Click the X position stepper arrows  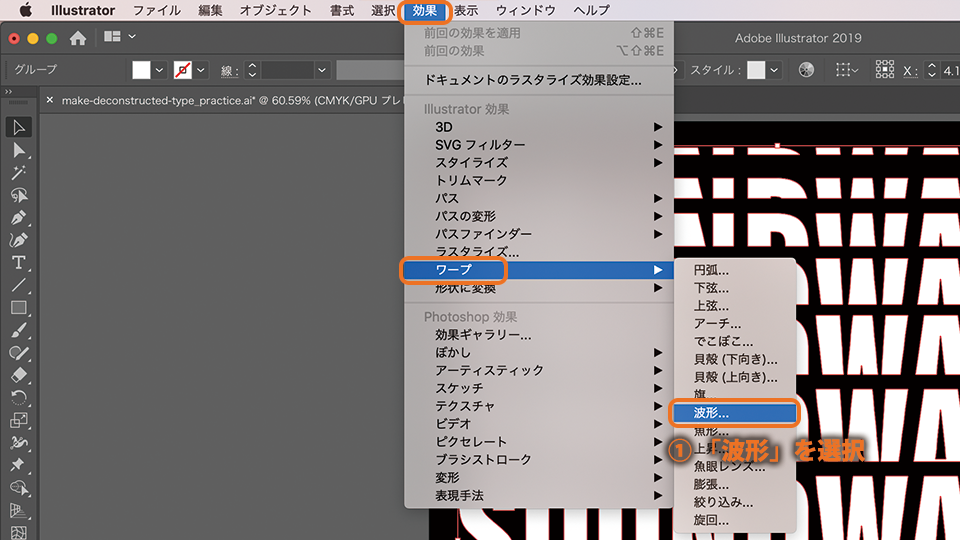(932, 70)
